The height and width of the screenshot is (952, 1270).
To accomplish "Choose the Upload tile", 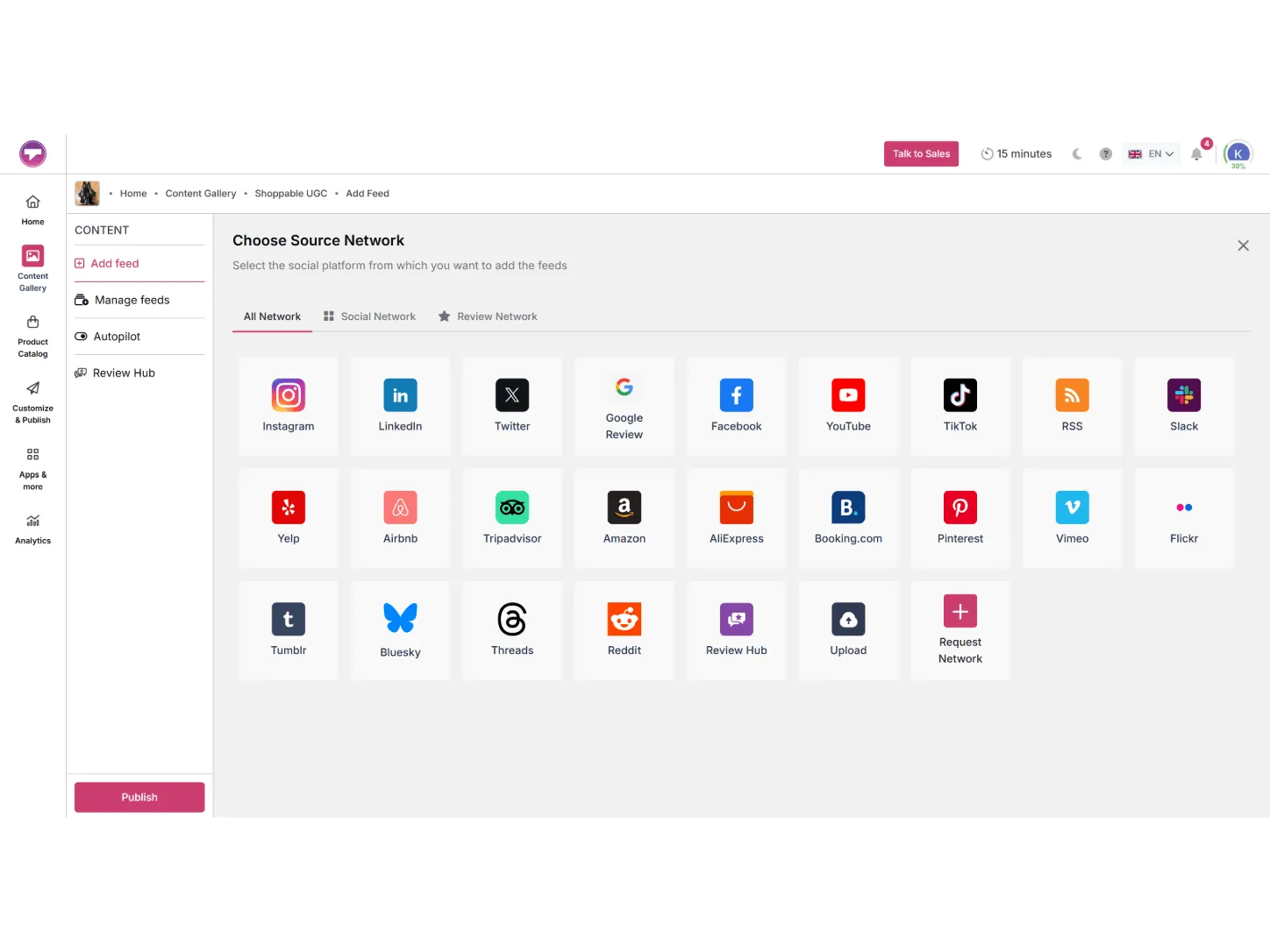I will coord(848,631).
